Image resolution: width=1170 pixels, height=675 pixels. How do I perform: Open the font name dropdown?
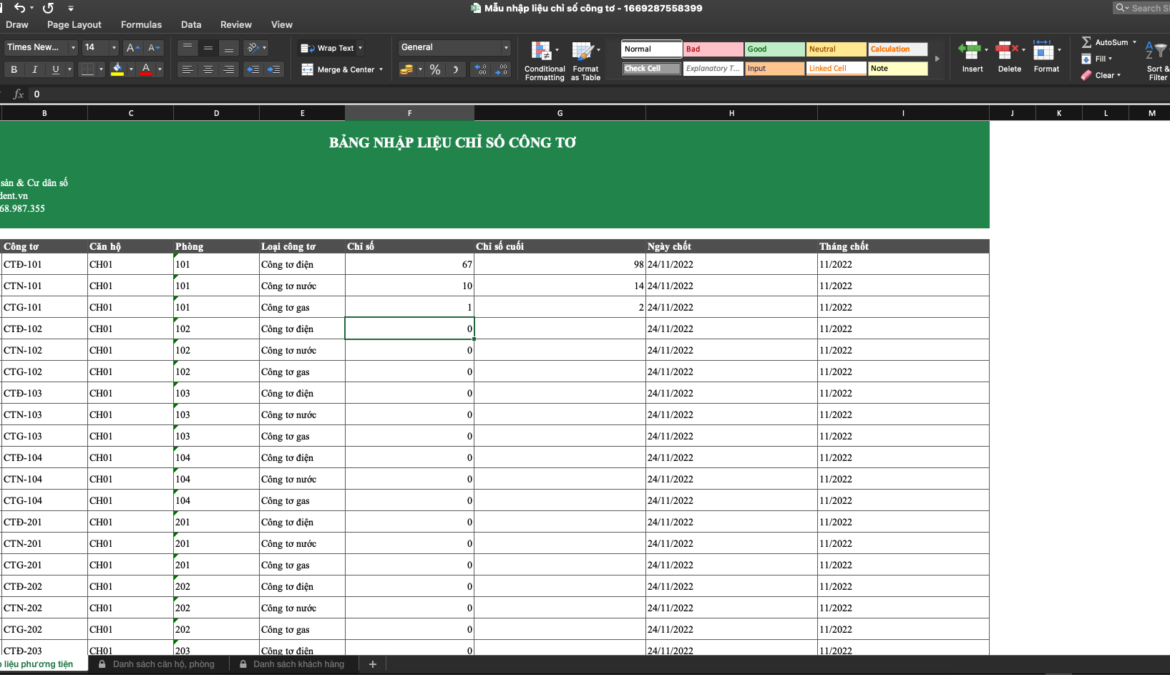tap(72, 48)
